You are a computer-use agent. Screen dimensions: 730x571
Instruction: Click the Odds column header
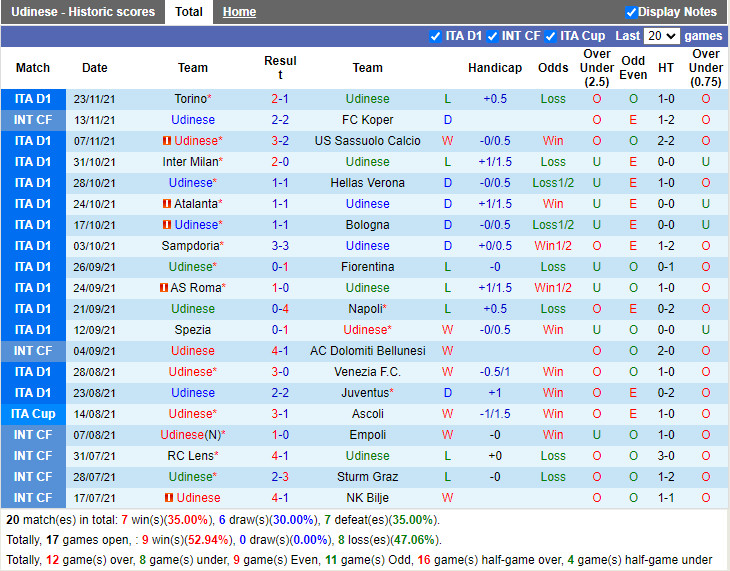[x=553, y=68]
